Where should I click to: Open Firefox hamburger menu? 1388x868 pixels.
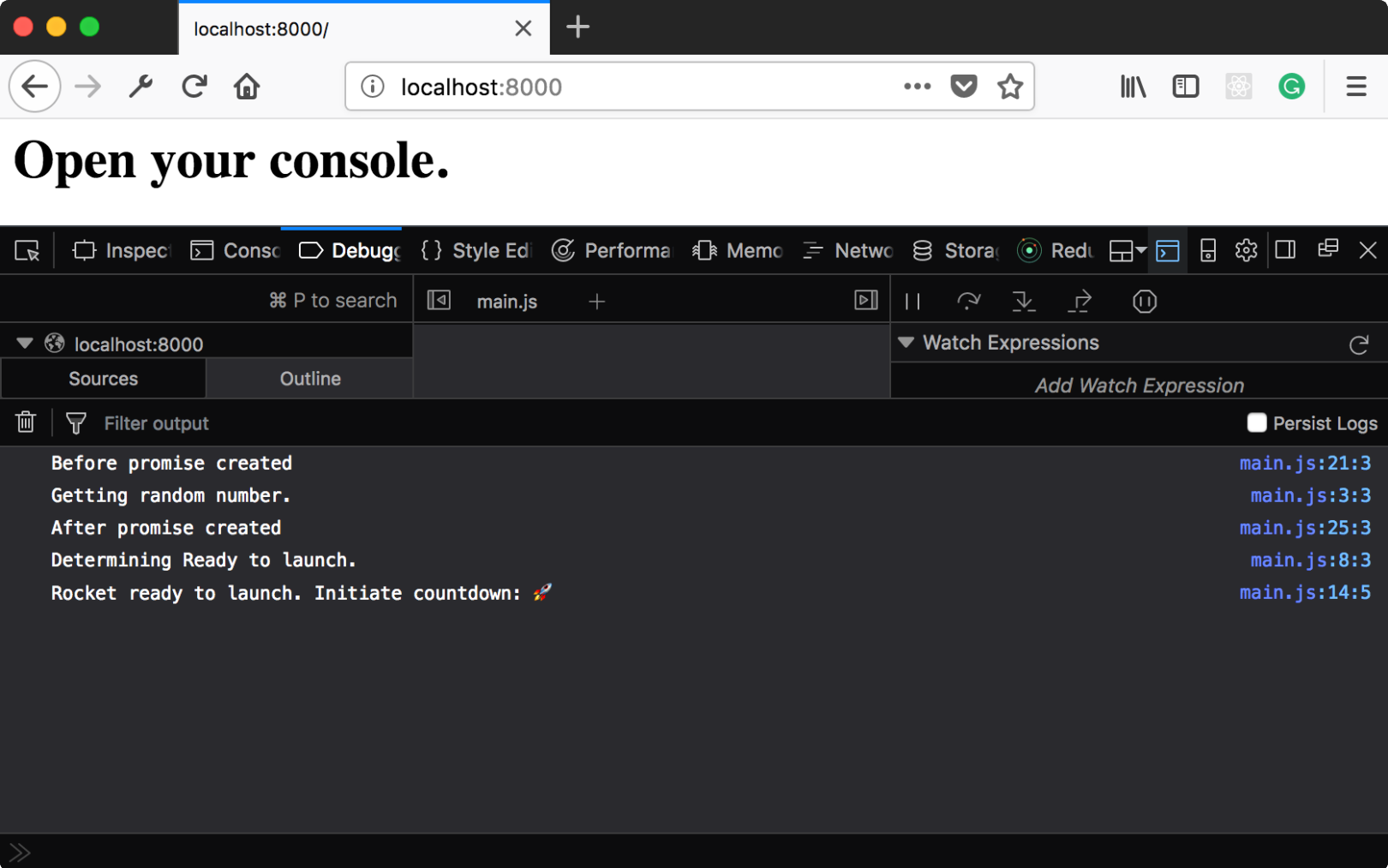(1356, 87)
